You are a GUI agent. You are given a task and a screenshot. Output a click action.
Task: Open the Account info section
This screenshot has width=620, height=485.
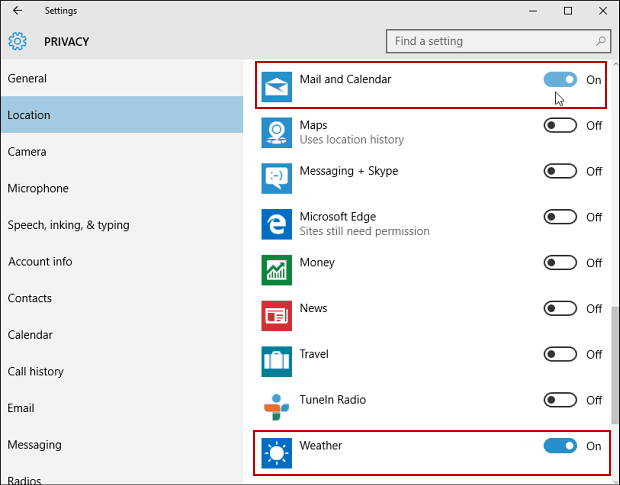click(x=122, y=261)
